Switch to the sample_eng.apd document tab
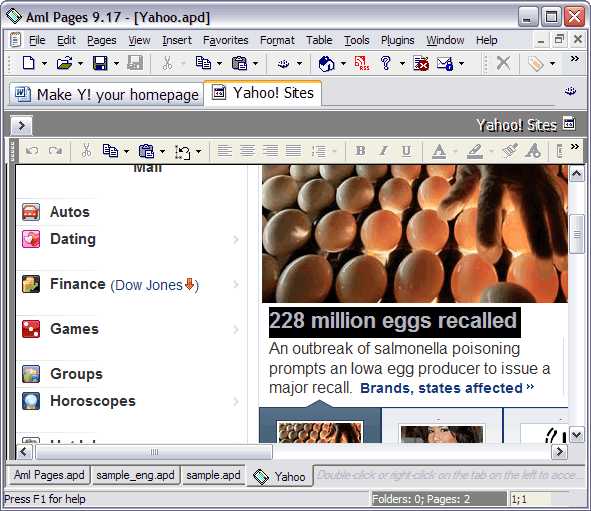 click(135, 475)
